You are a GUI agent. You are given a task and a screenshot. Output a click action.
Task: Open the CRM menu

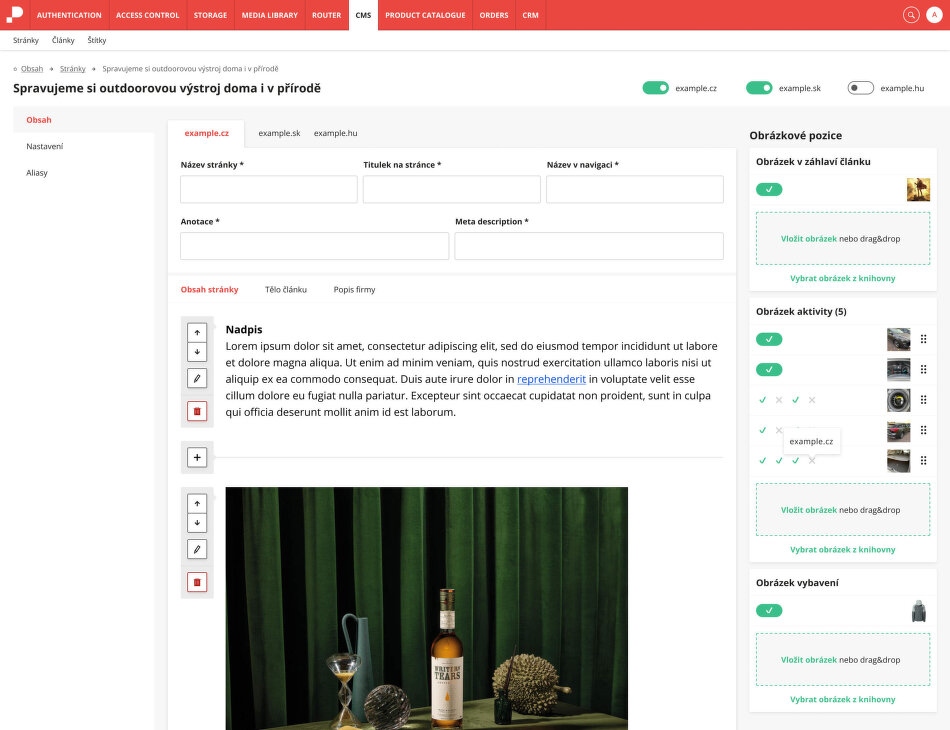pyautogui.click(x=531, y=15)
